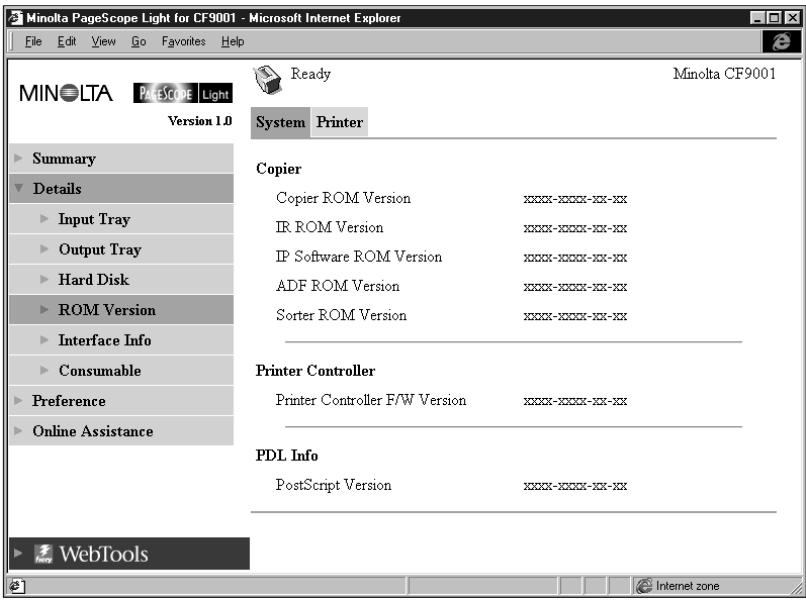Click the arrow beside Interface Info
806x601 pixels.
click(x=44, y=340)
